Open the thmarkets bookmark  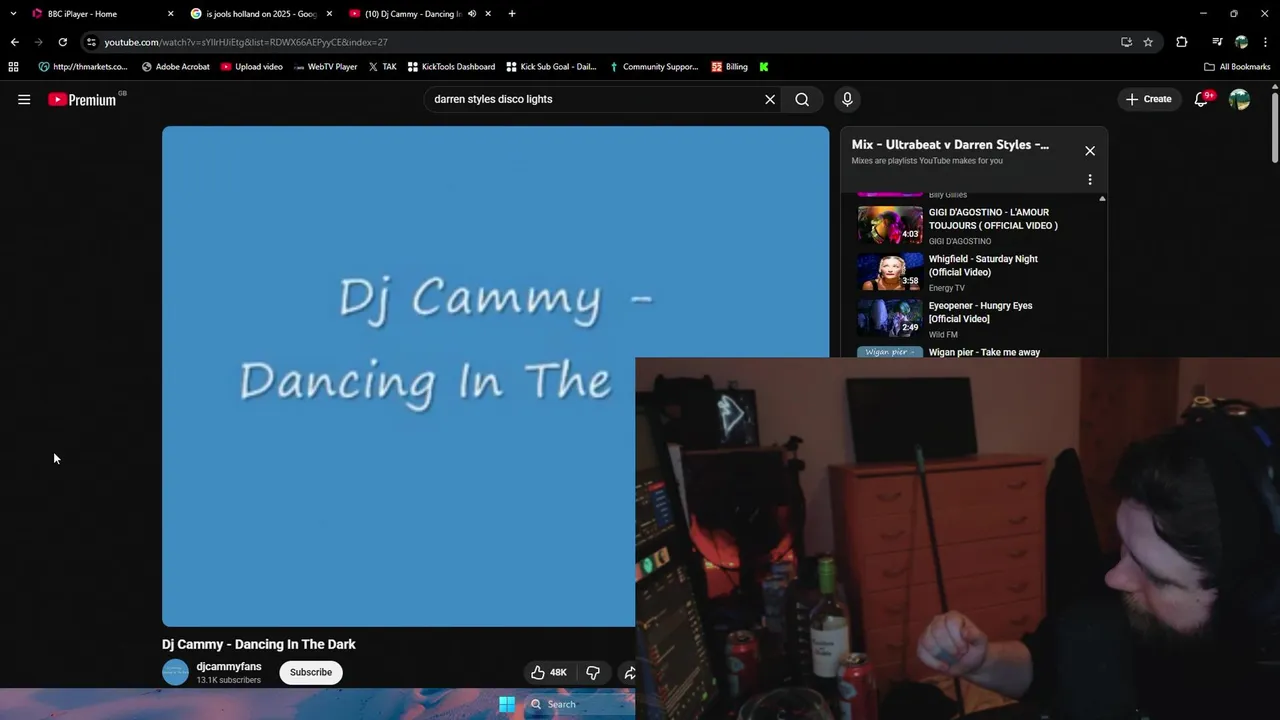(x=83, y=67)
